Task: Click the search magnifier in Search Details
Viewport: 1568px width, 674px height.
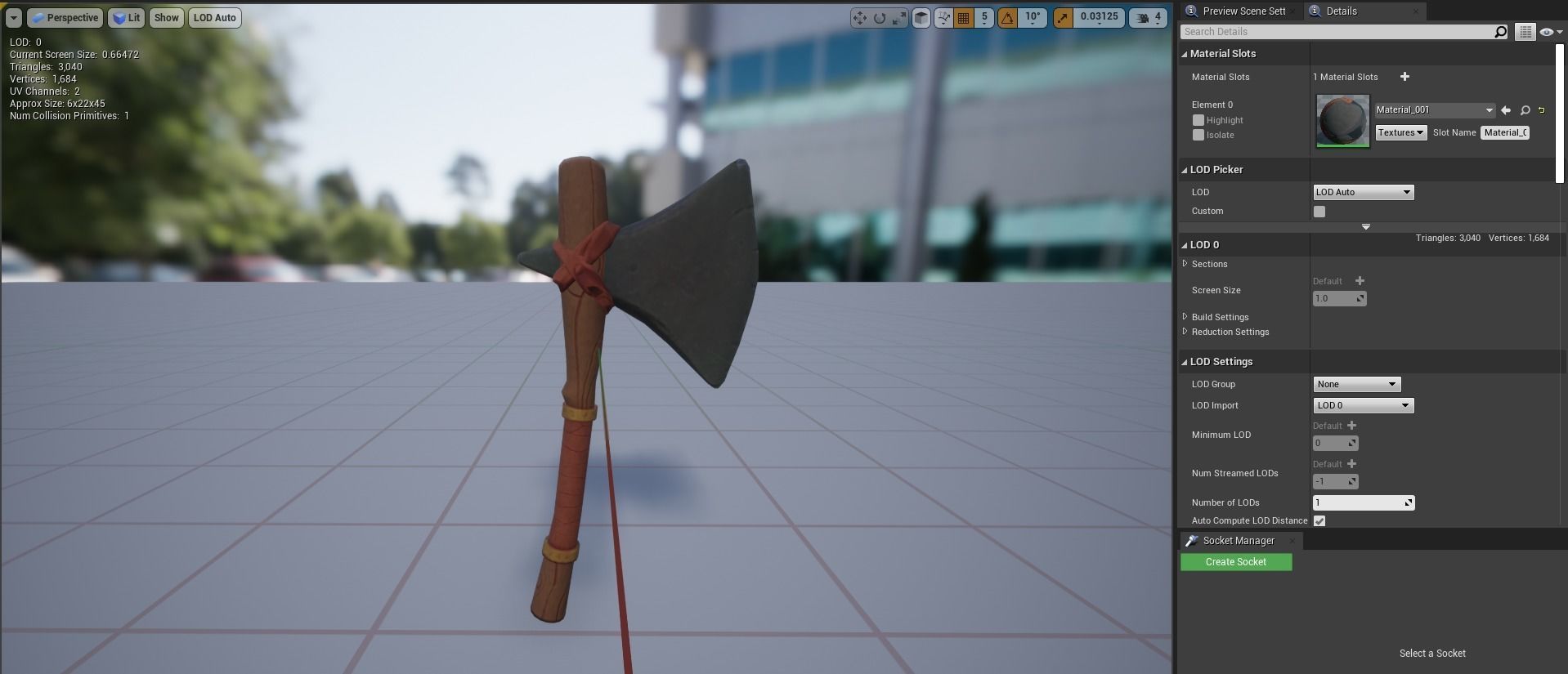Action: point(1501,32)
